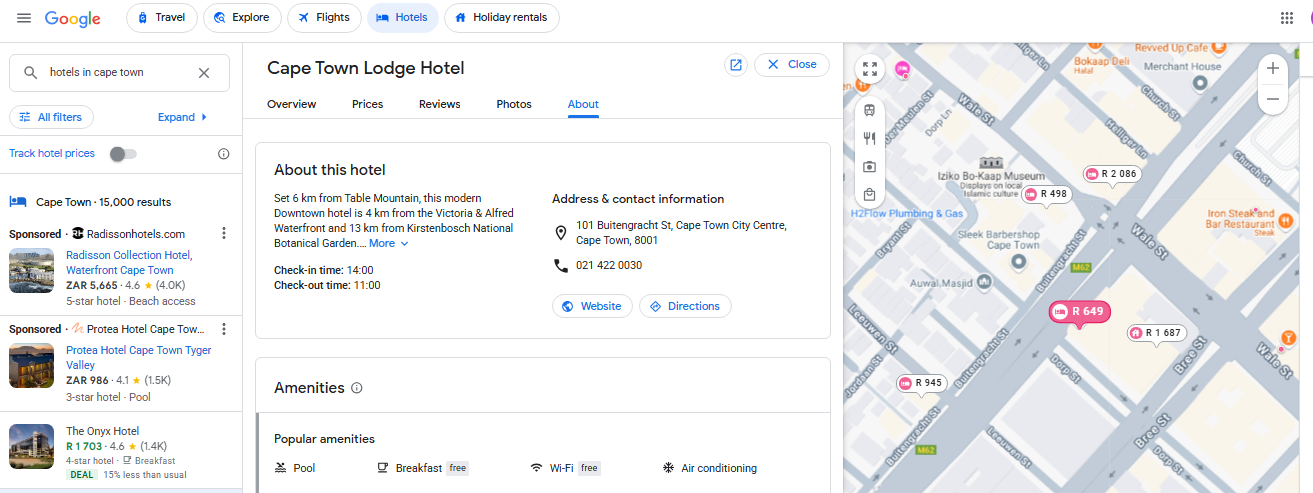Viewport: 1313px width, 493px height.
Task: Select the About tab
Action: [x=583, y=104]
